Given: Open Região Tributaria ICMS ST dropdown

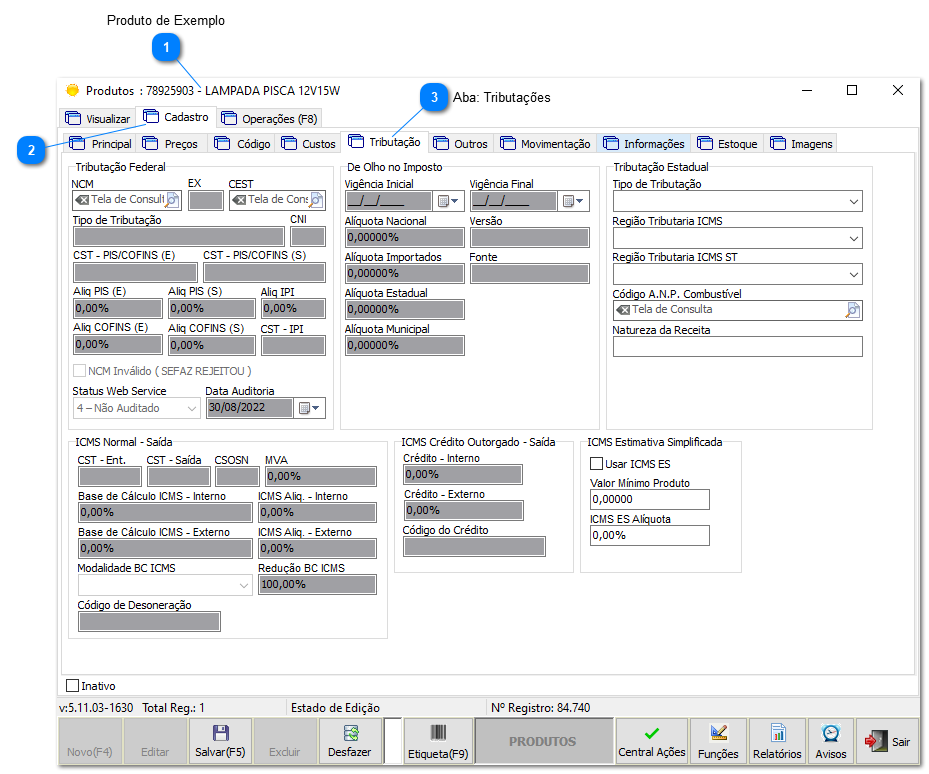Looking at the screenshot, I should pyautogui.click(x=853, y=274).
